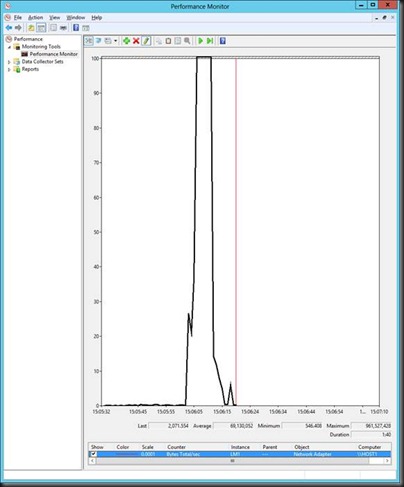Viewport: 404px width, 487px height.
Task: Click the blue Back arrow in main toolbar
Action: click(9, 28)
